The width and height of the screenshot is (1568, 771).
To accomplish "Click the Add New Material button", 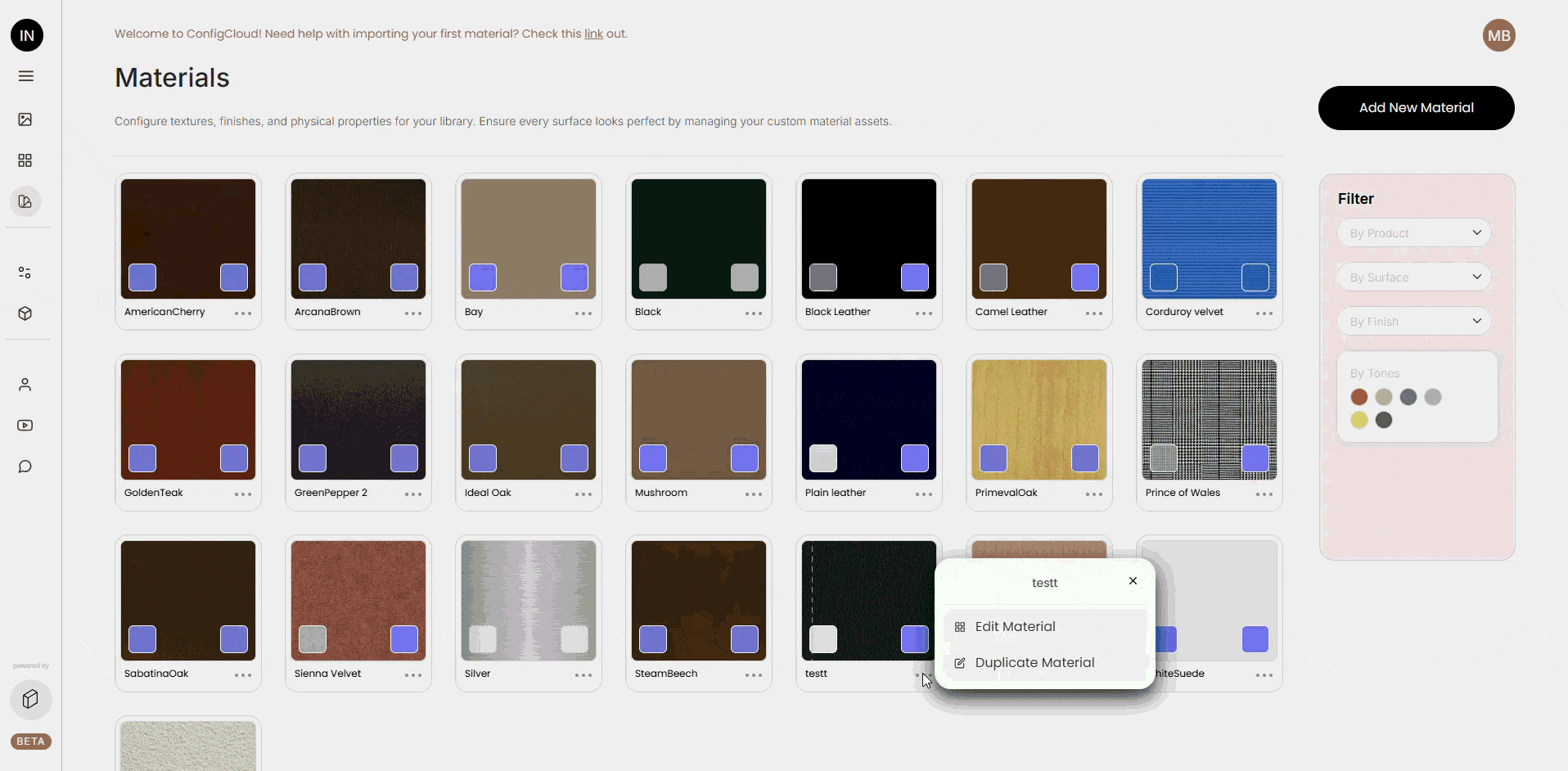I will [1416, 108].
